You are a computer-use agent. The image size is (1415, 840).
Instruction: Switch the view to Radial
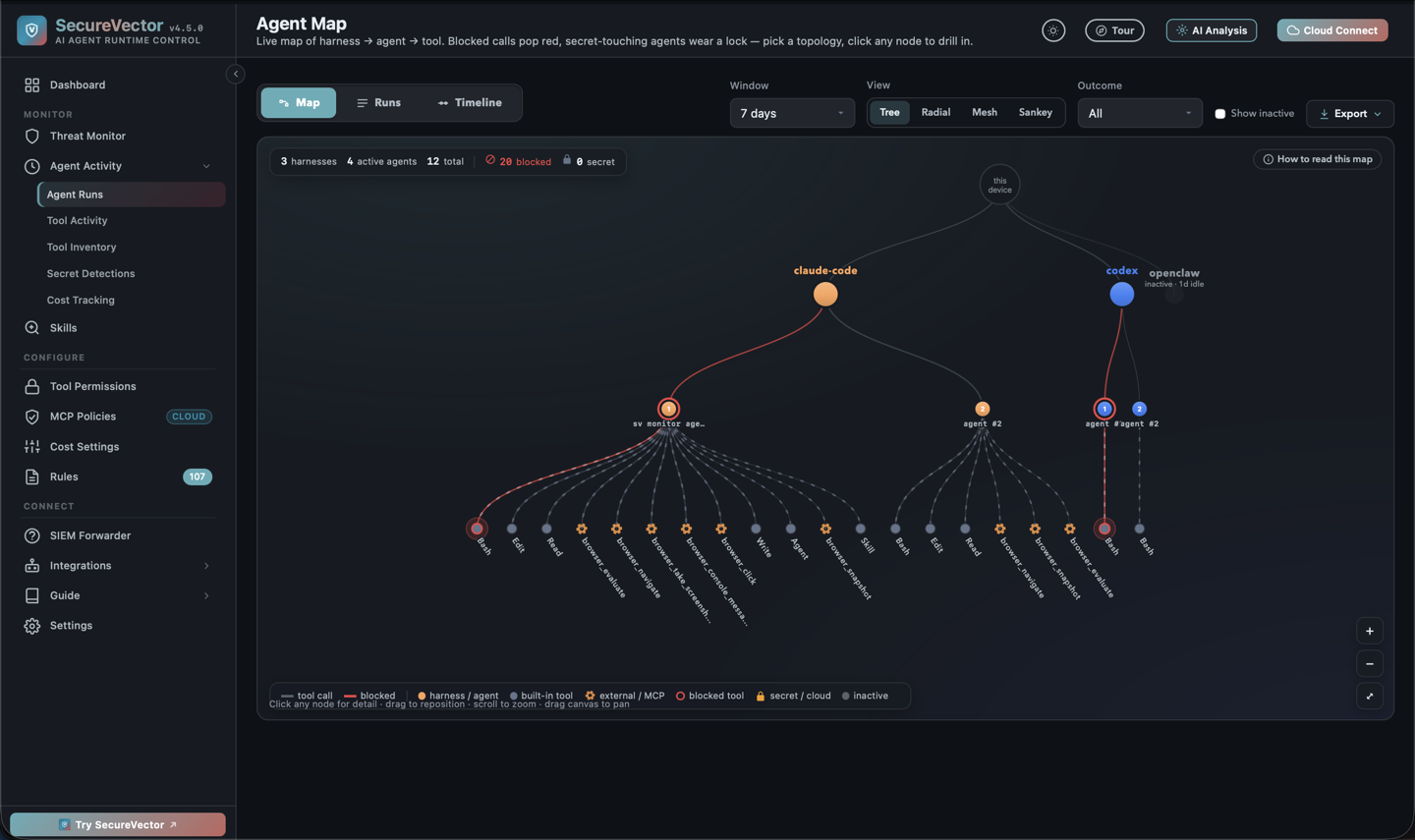click(935, 113)
